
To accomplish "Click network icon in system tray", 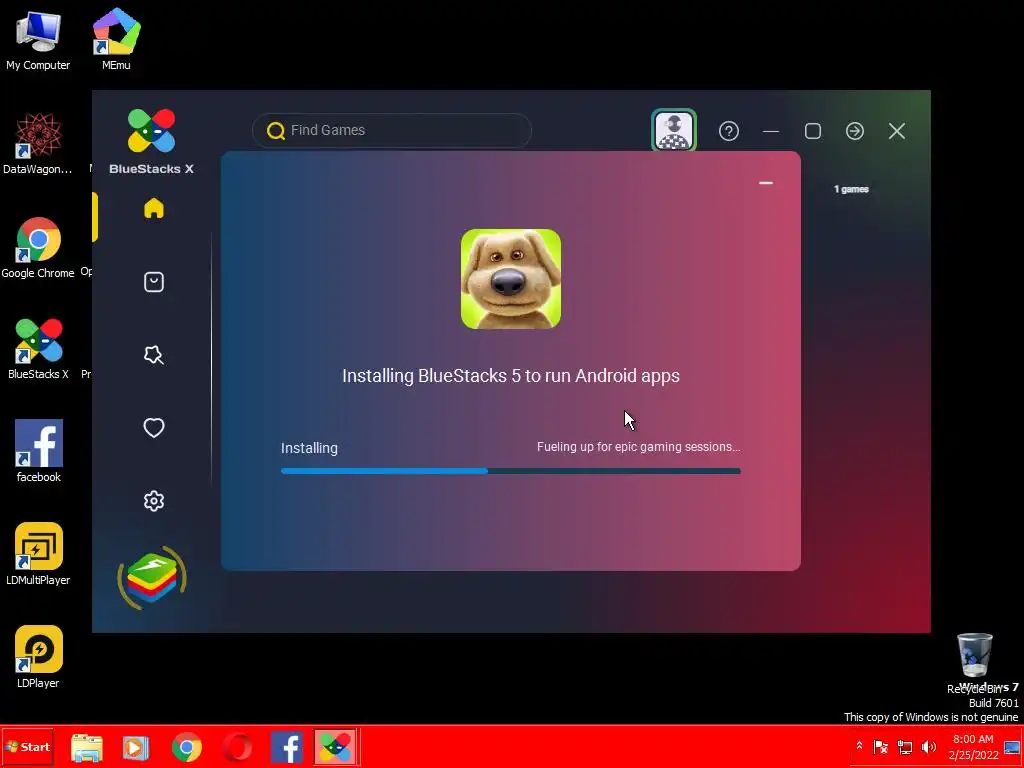I will pos(905,746).
